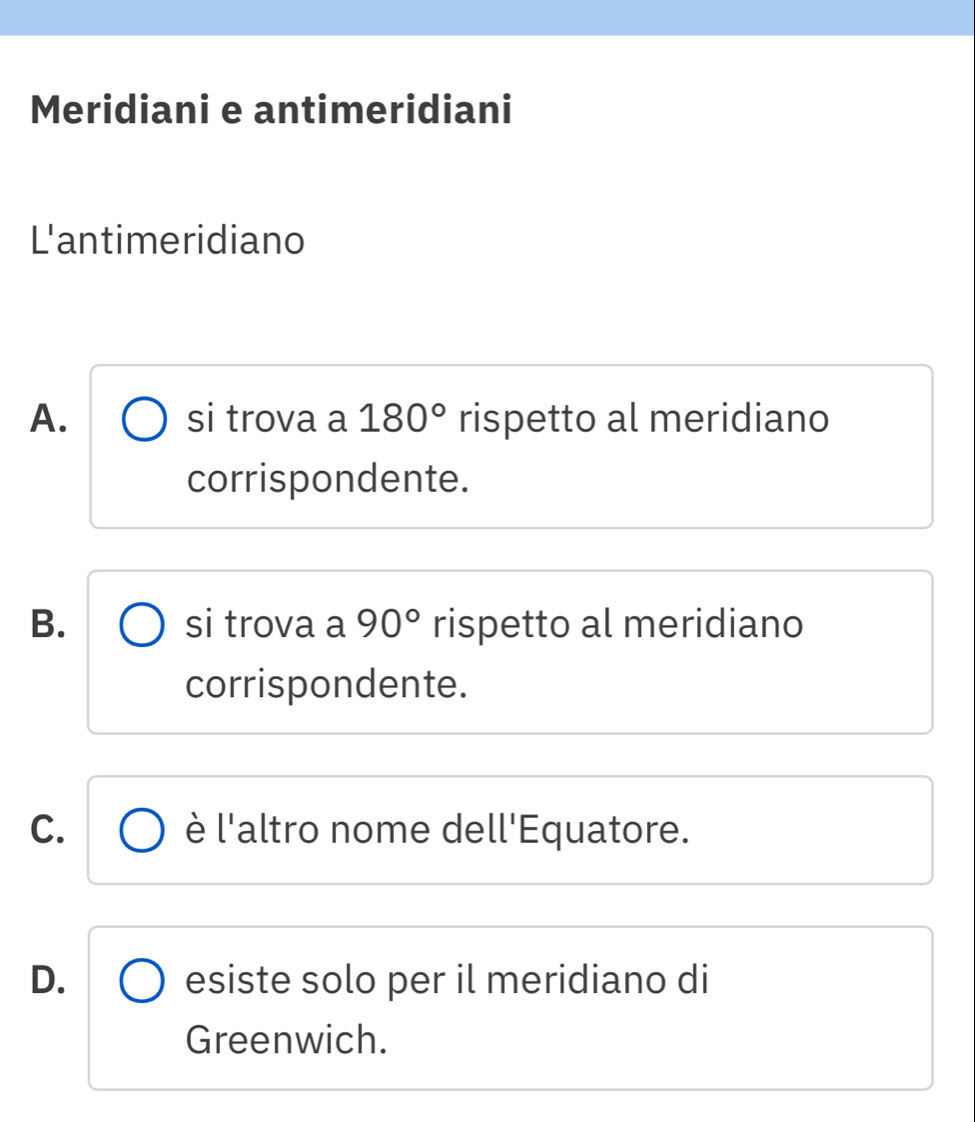The width and height of the screenshot is (975, 1122).
Task: Mark the radio button for answer D
Action: point(143,981)
